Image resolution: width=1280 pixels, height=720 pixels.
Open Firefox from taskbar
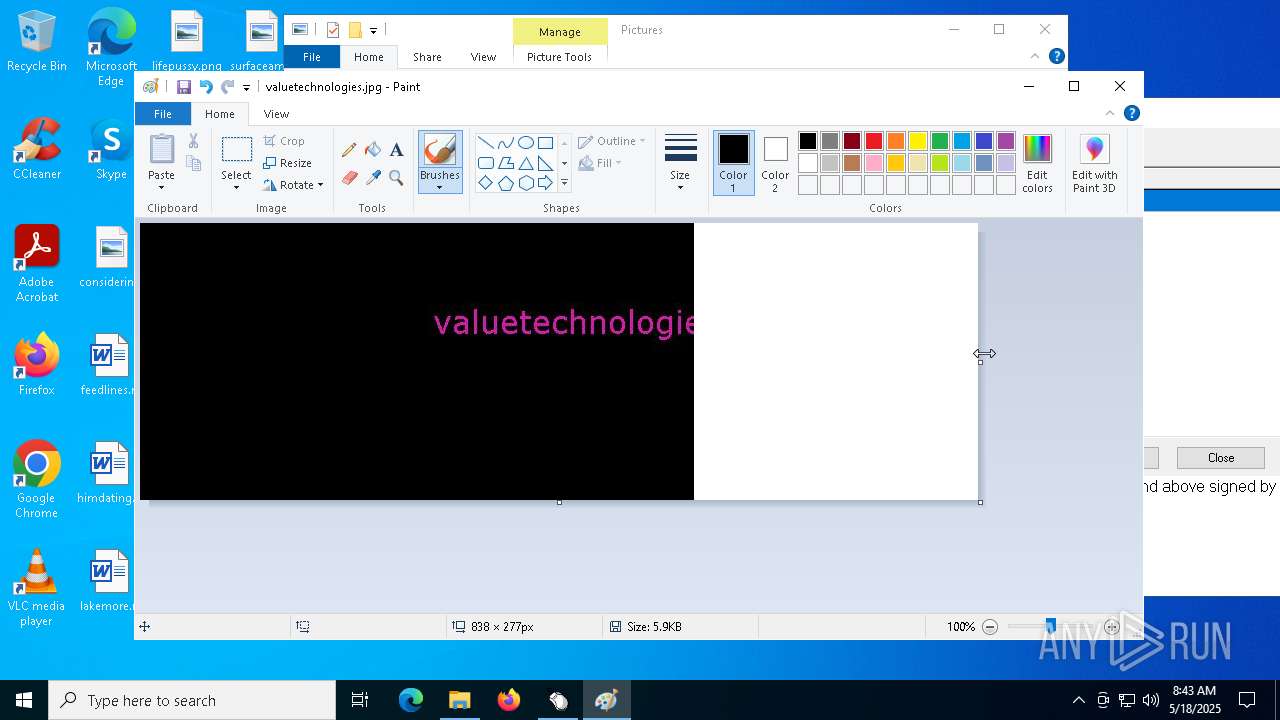(509, 700)
